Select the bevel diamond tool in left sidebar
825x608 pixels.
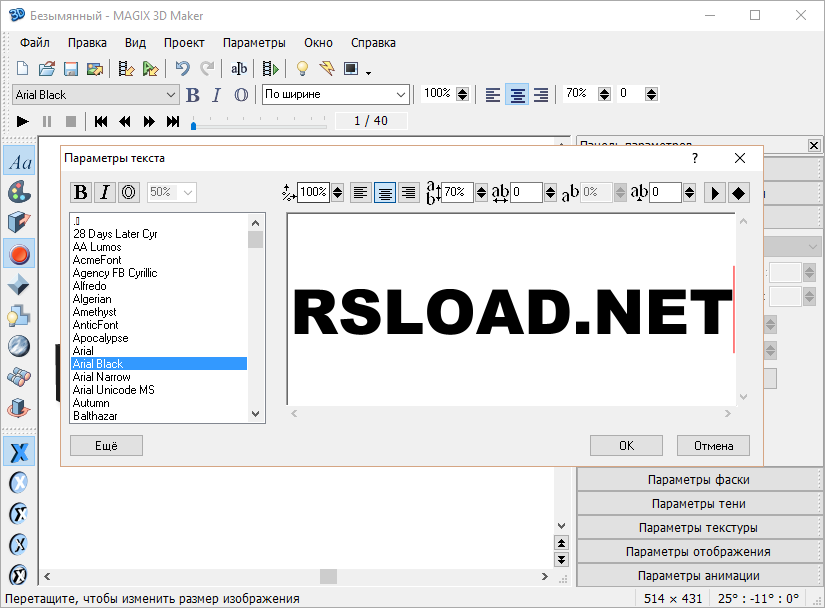[x=19, y=285]
